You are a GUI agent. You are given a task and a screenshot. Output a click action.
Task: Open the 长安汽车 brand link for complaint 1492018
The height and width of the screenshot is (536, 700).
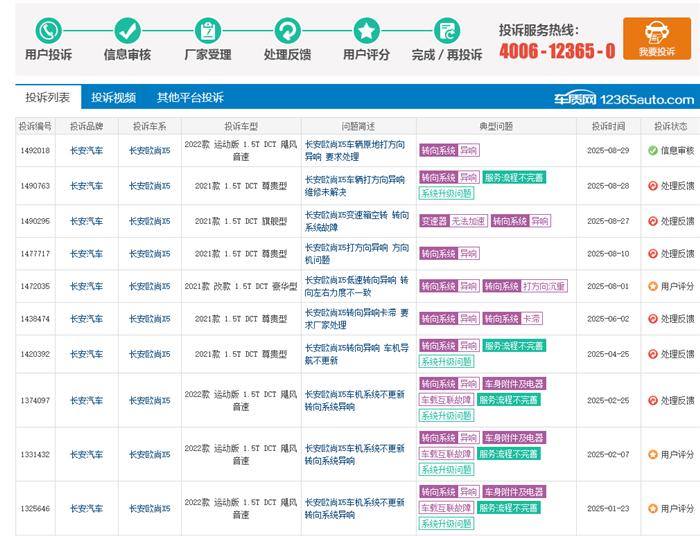[x=86, y=150]
